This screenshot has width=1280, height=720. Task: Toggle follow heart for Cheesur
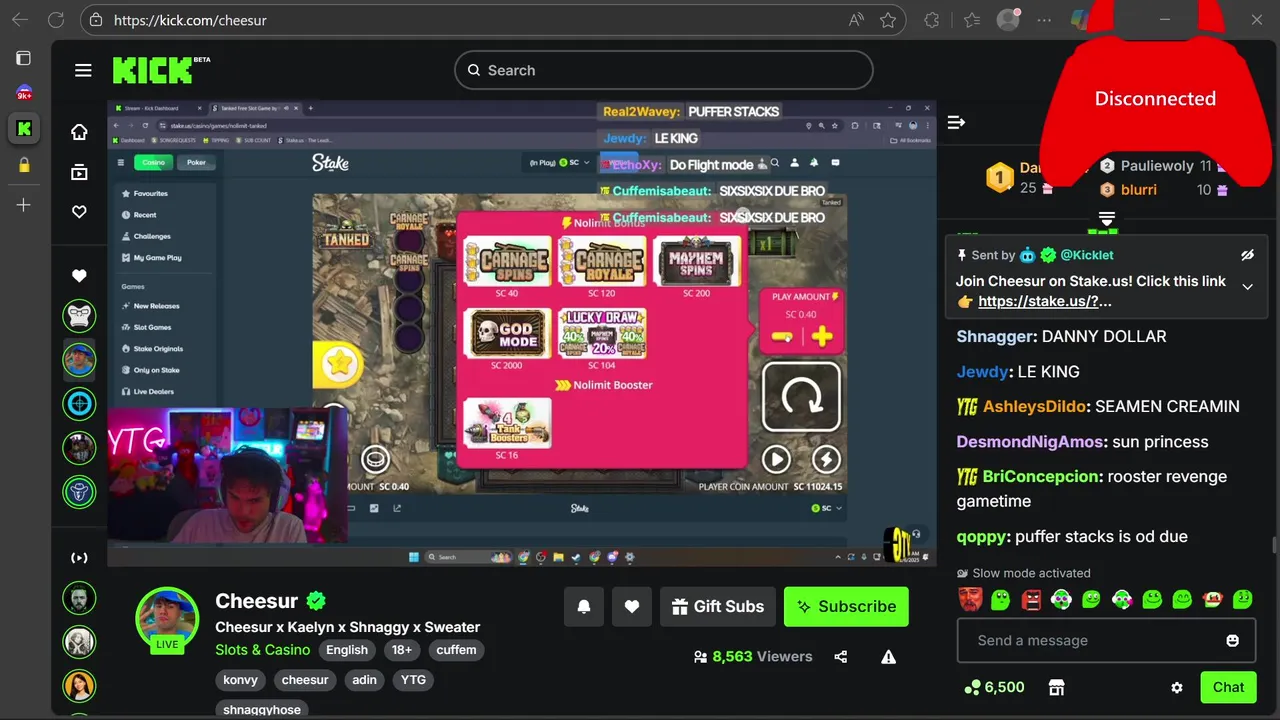632,606
